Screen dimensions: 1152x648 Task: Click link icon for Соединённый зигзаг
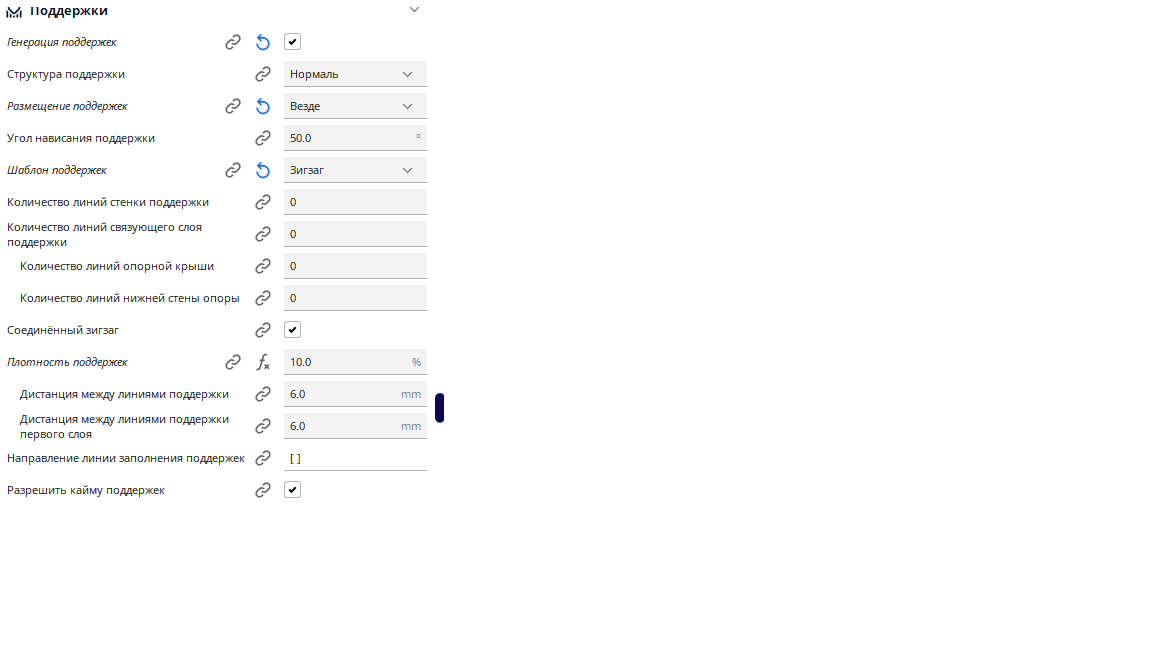(262, 331)
